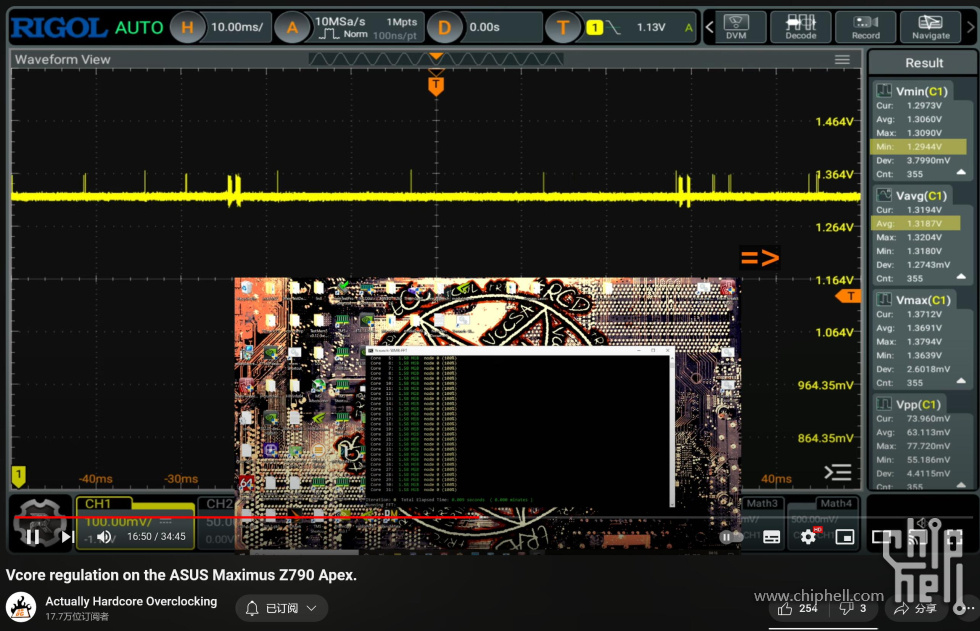Screen dimensions: 980x631
Task: Click the Vmax Cur: 1.3712V value
Action: click(x=924, y=314)
